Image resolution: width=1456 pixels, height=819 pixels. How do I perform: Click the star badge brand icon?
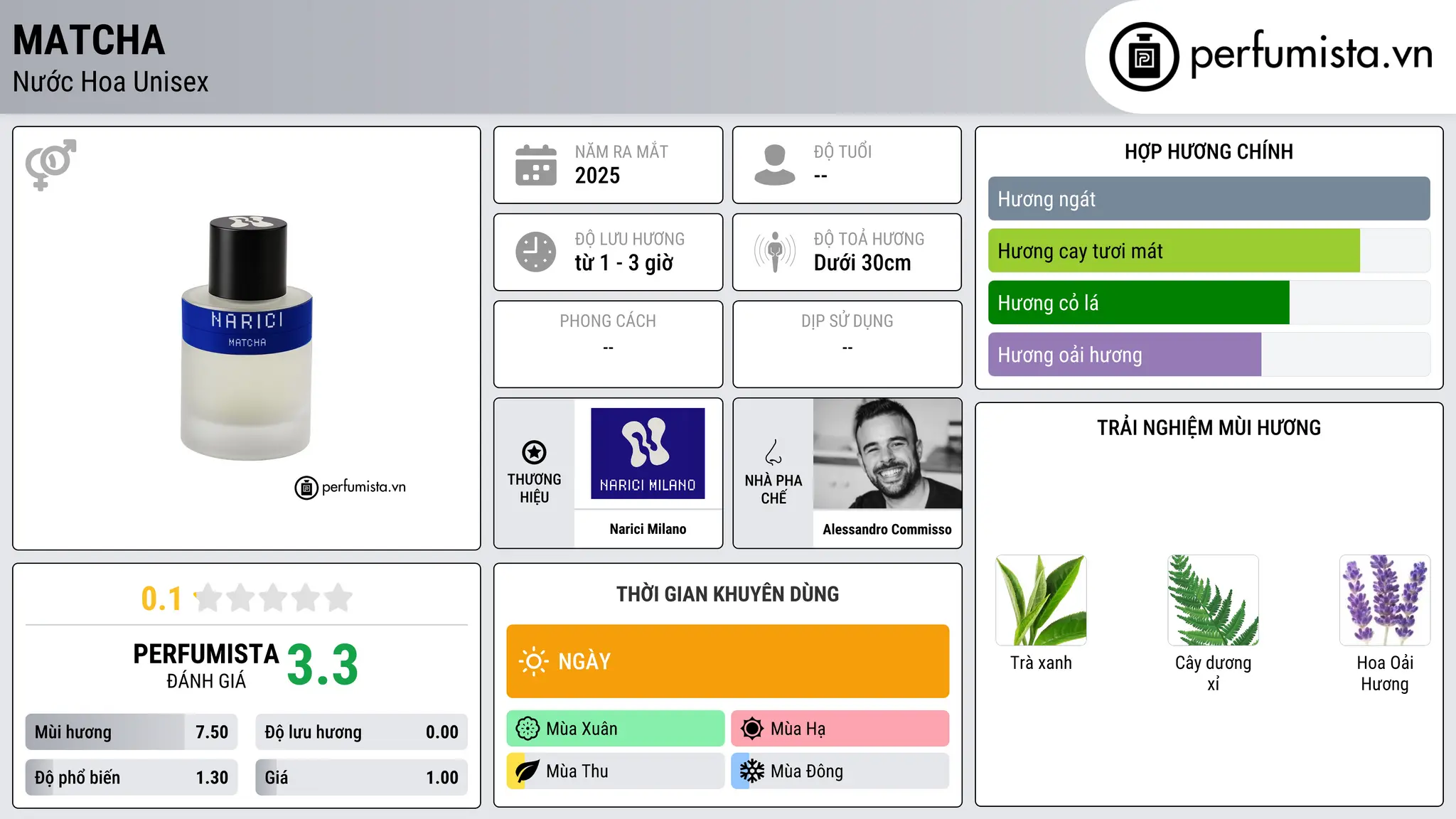point(534,451)
